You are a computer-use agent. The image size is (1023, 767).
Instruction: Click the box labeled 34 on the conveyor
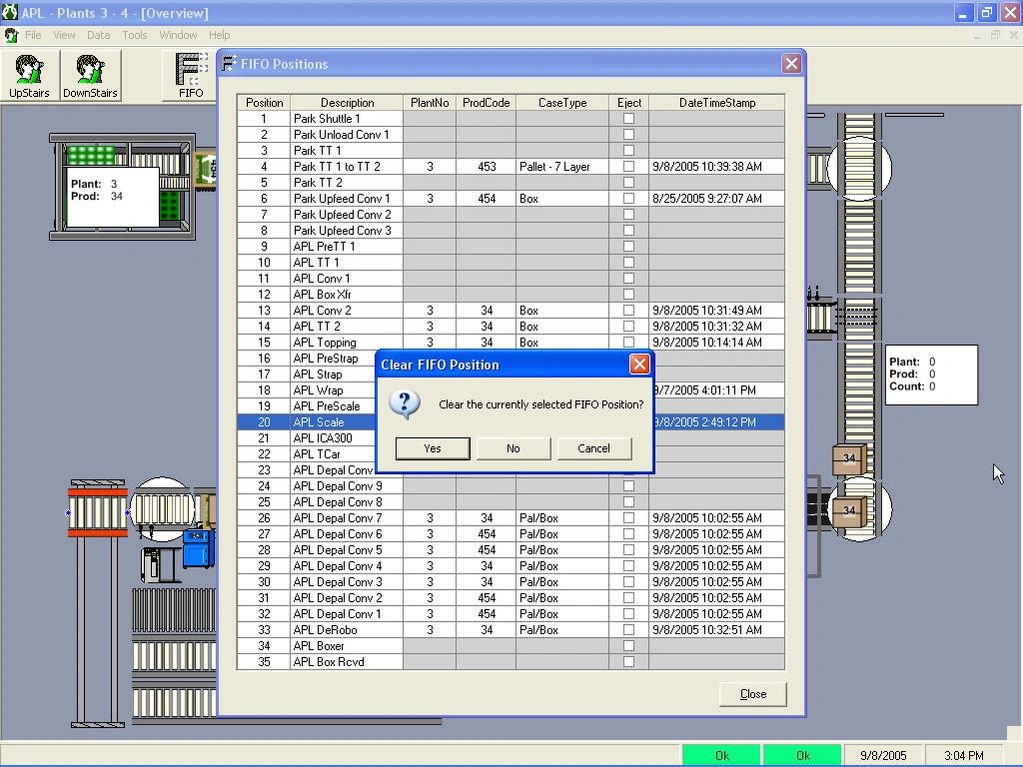coord(847,459)
